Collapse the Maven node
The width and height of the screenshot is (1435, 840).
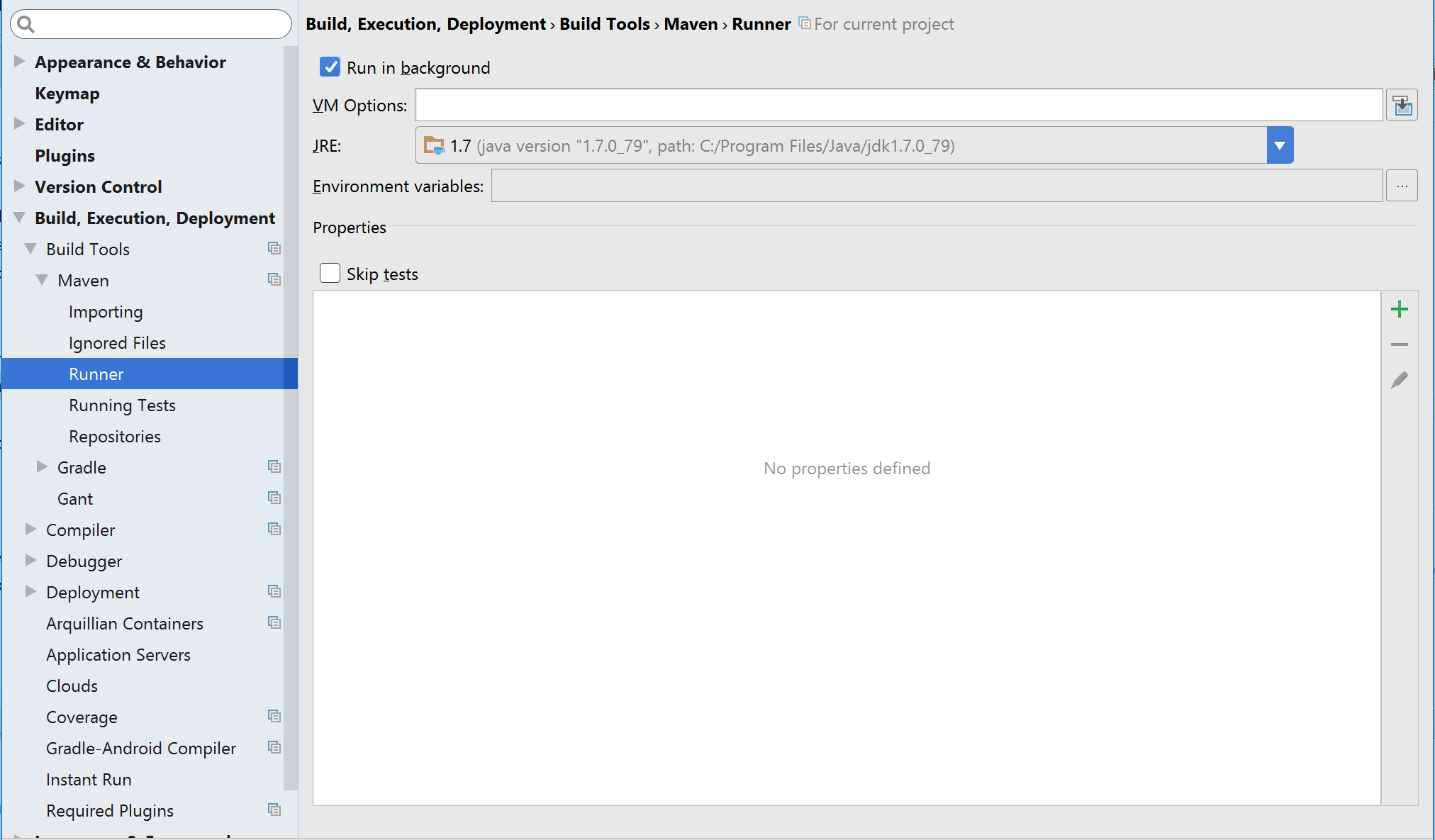[42, 280]
